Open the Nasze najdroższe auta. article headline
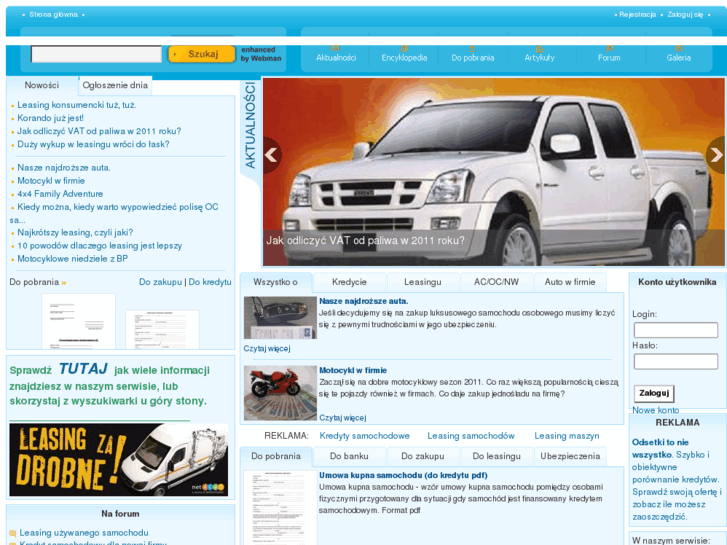Image resolution: width=727 pixels, height=545 pixels. click(364, 301)
